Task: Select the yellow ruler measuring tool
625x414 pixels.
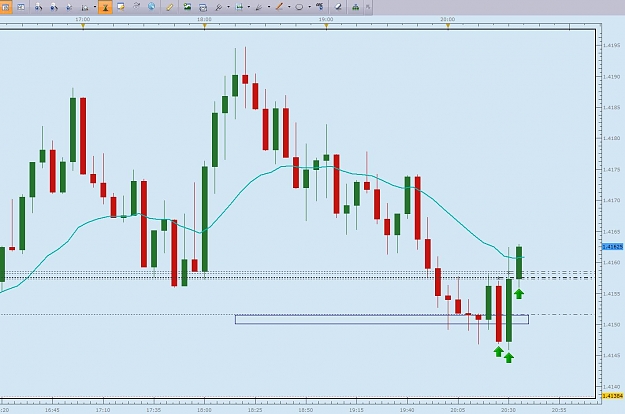Action: 169,7
